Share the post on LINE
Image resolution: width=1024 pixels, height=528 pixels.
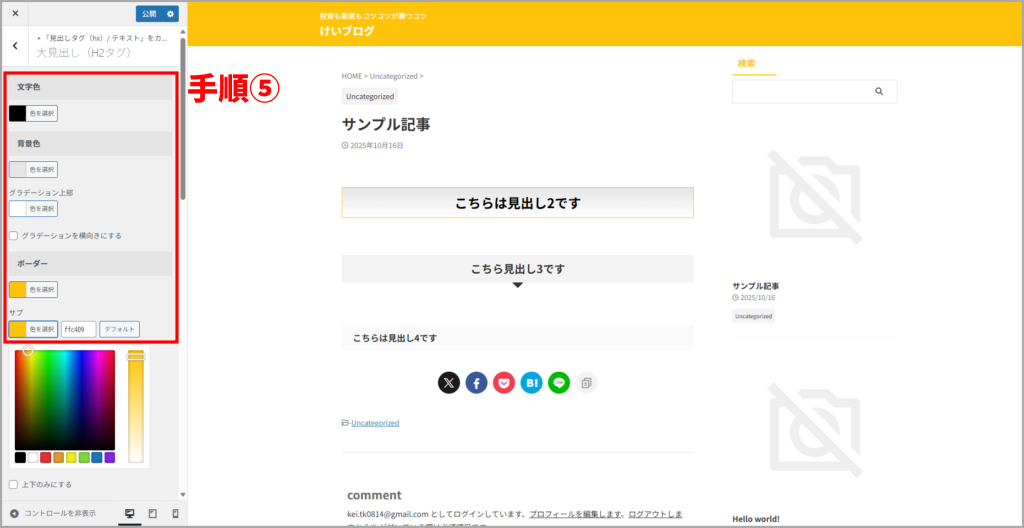(559, 382)
